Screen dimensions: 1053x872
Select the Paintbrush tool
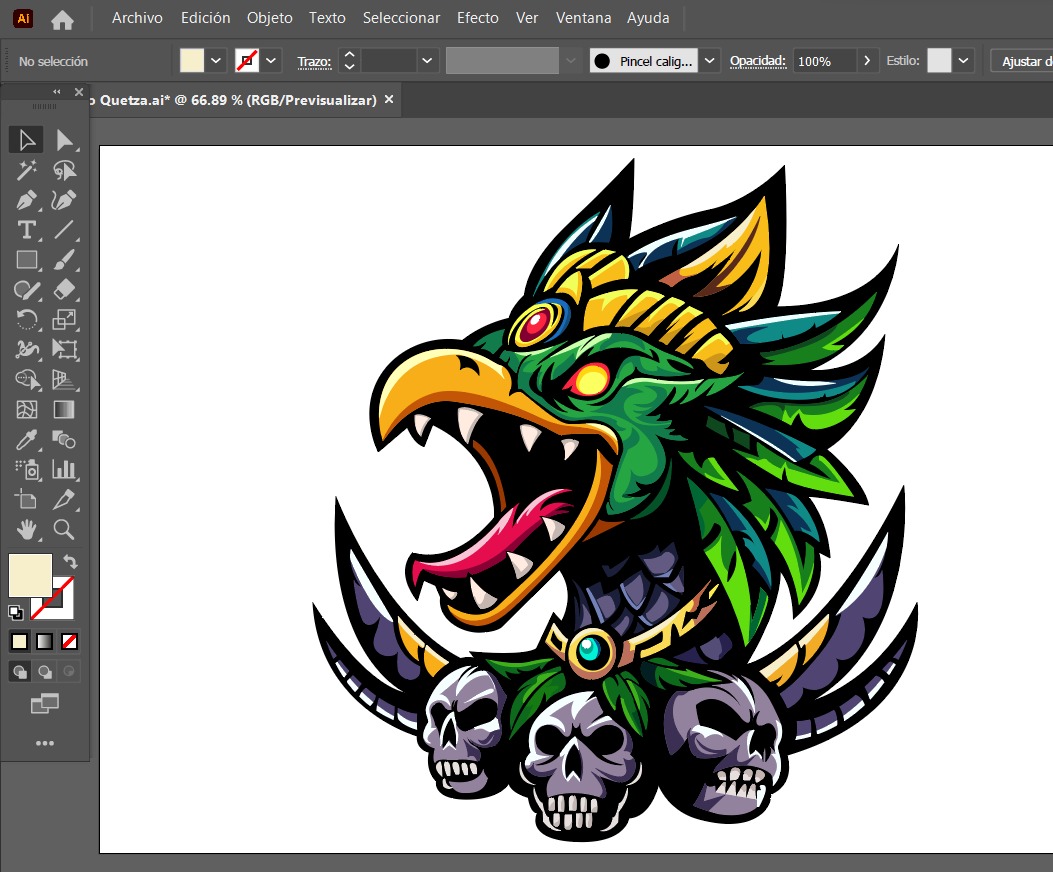pos(65,260)
